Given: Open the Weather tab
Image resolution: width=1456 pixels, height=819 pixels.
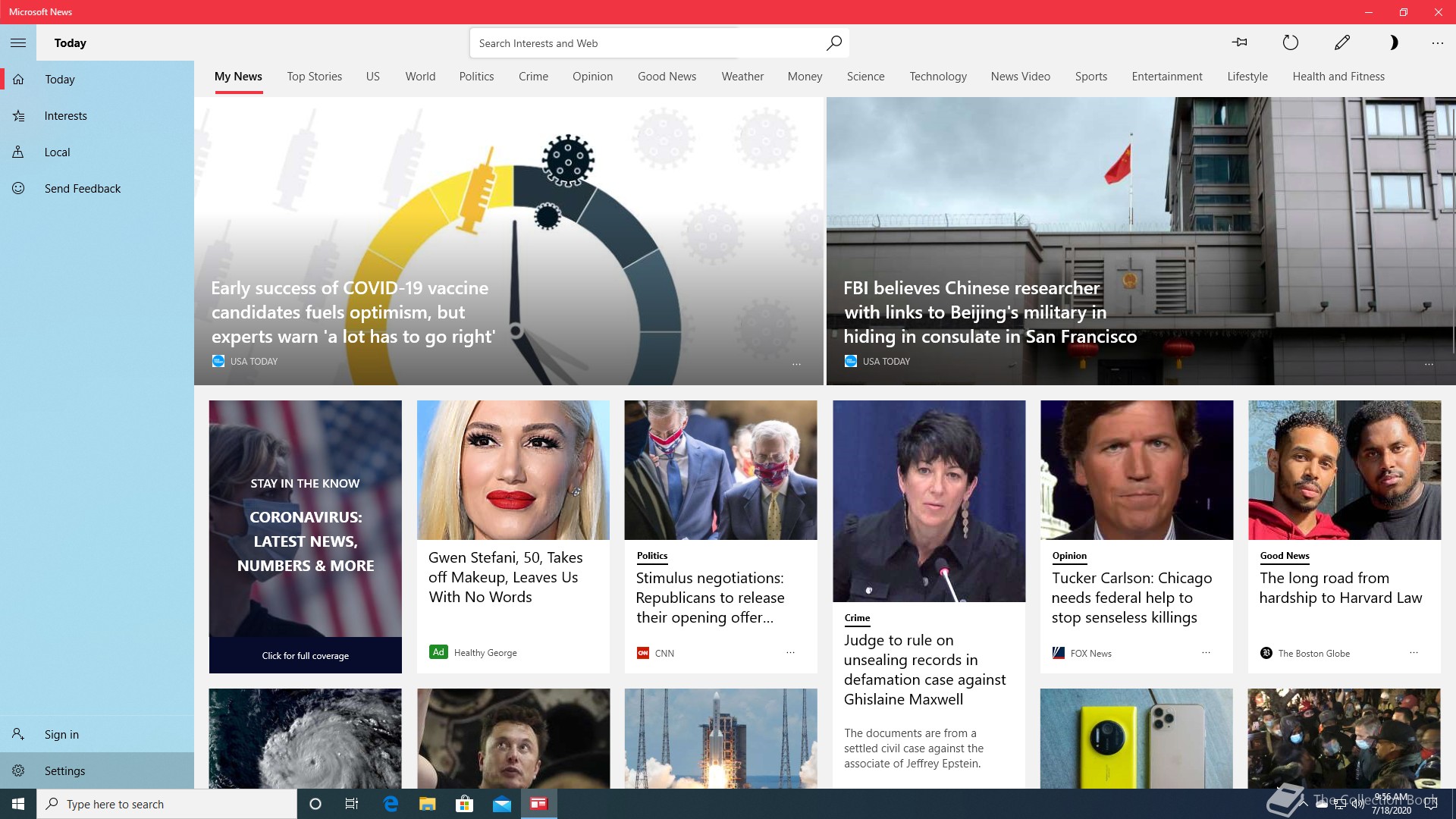Looking at the screenshot, I should (742, 77).
